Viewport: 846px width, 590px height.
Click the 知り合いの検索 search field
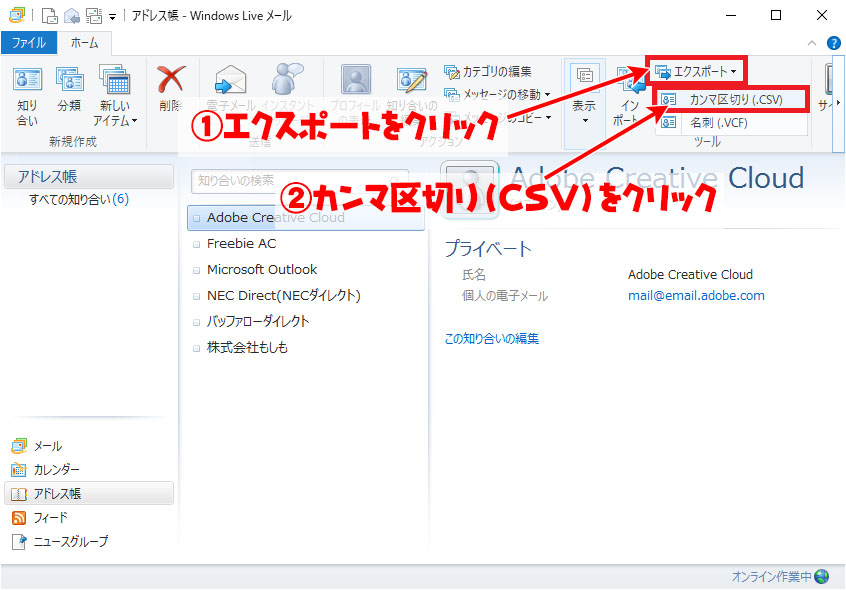point(299,181)
